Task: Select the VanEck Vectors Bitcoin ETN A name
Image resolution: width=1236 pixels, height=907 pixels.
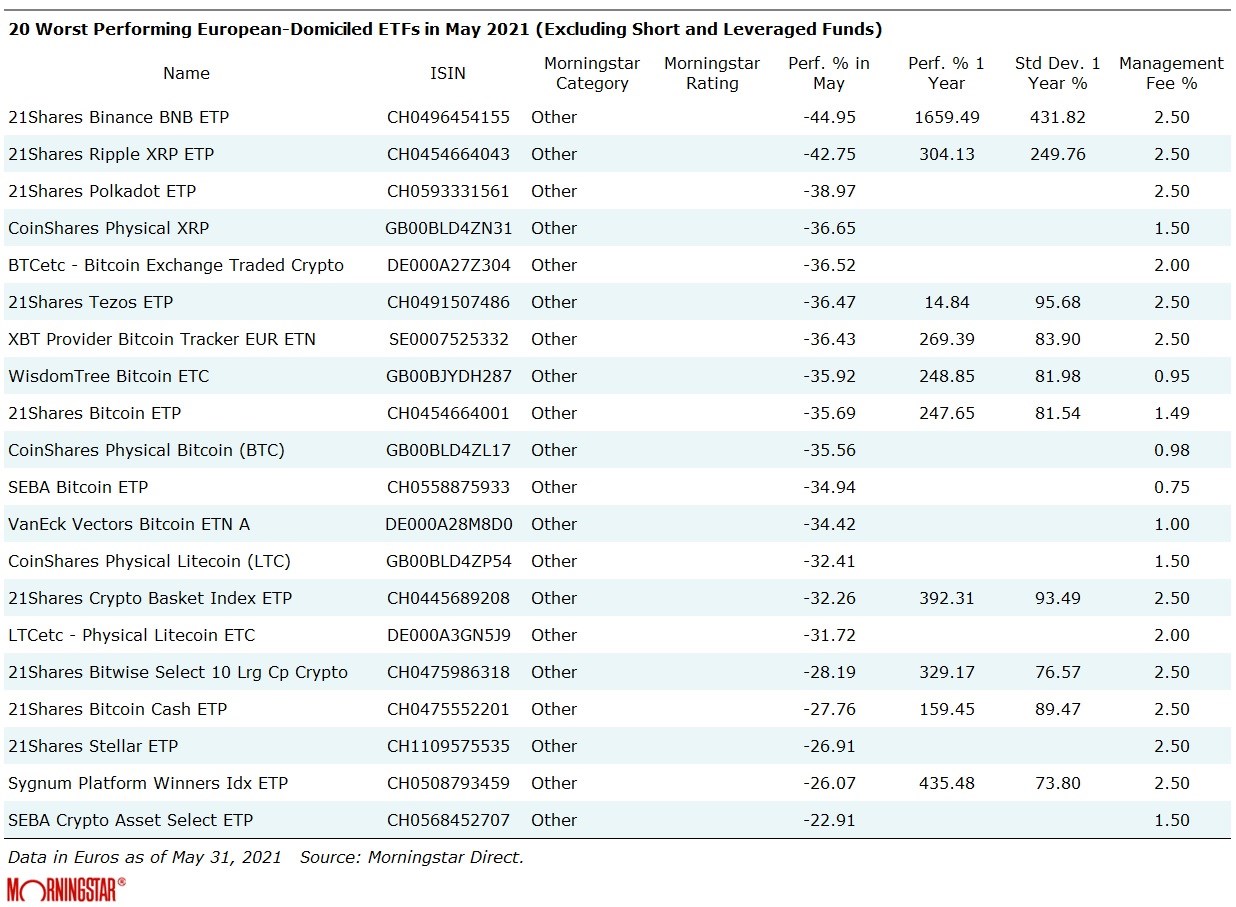Action: pyautogui.click(x=129, y=524)
